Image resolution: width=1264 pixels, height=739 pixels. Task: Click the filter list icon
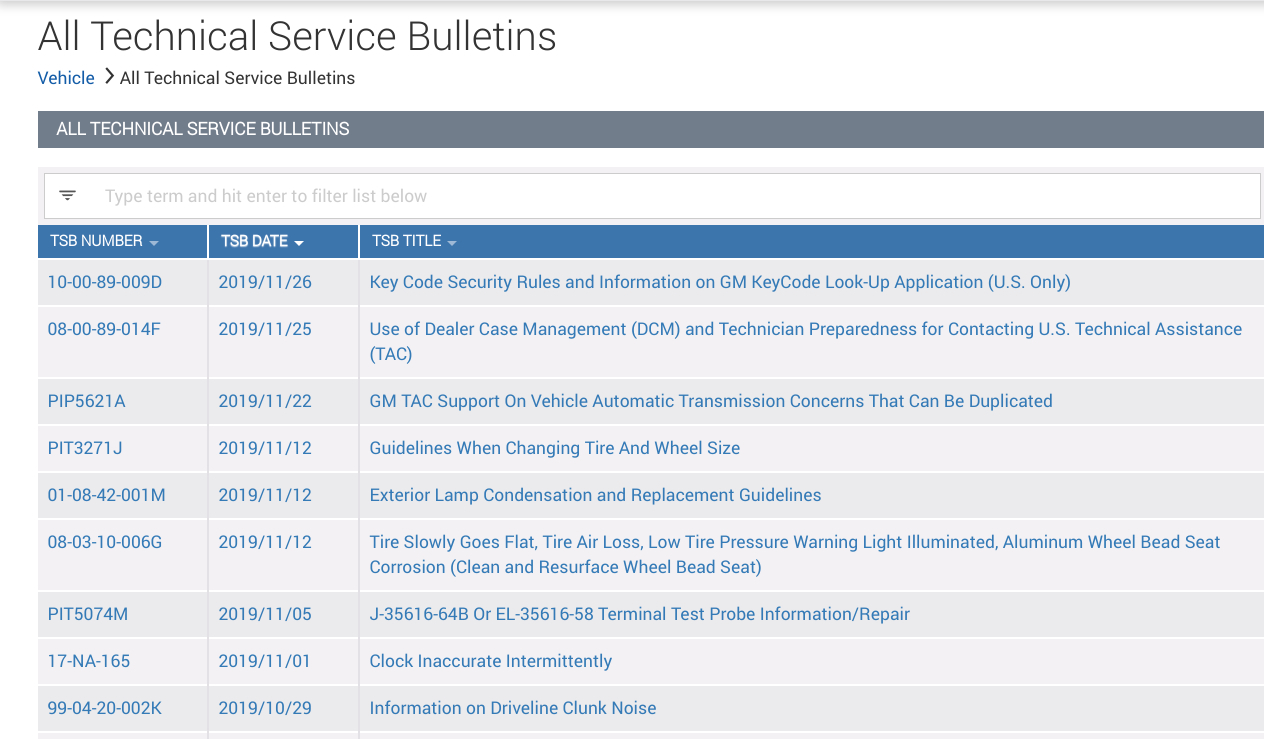(67, 195)
